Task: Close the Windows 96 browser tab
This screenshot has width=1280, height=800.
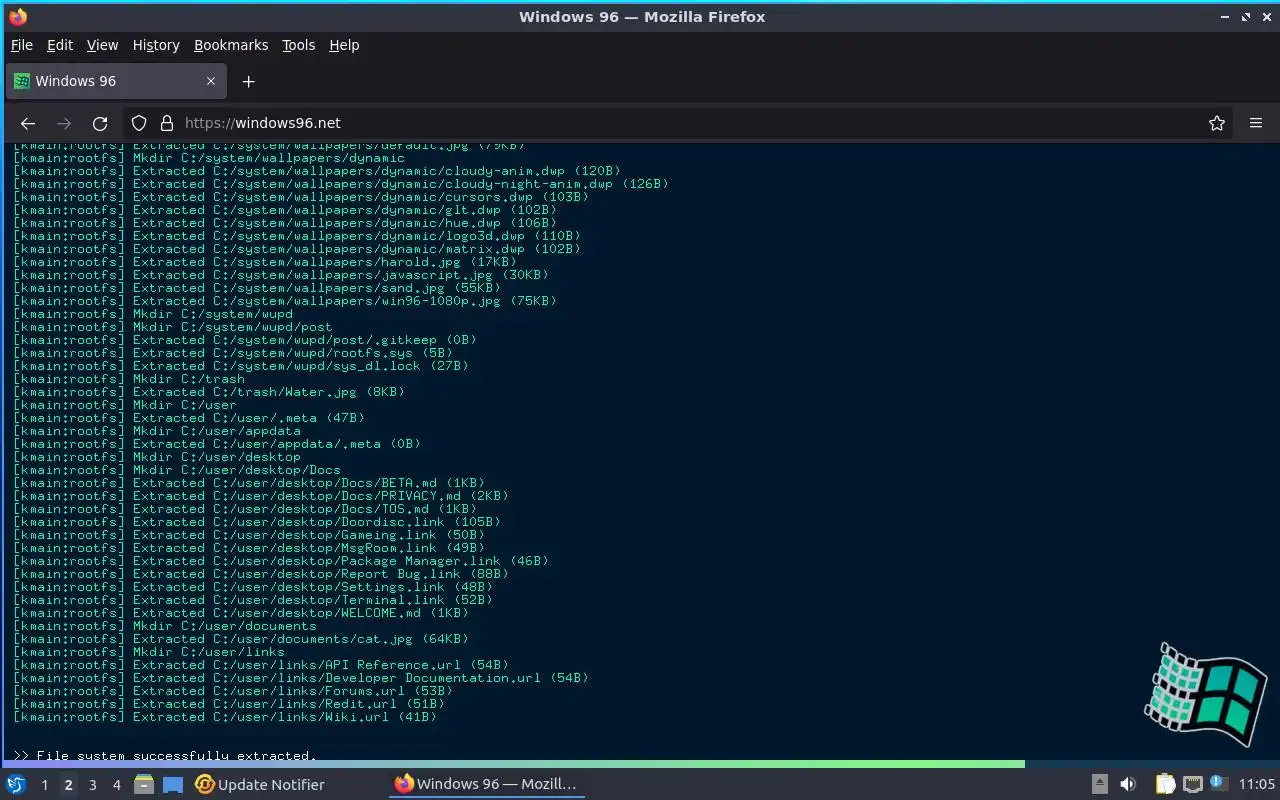Action: 210,81
